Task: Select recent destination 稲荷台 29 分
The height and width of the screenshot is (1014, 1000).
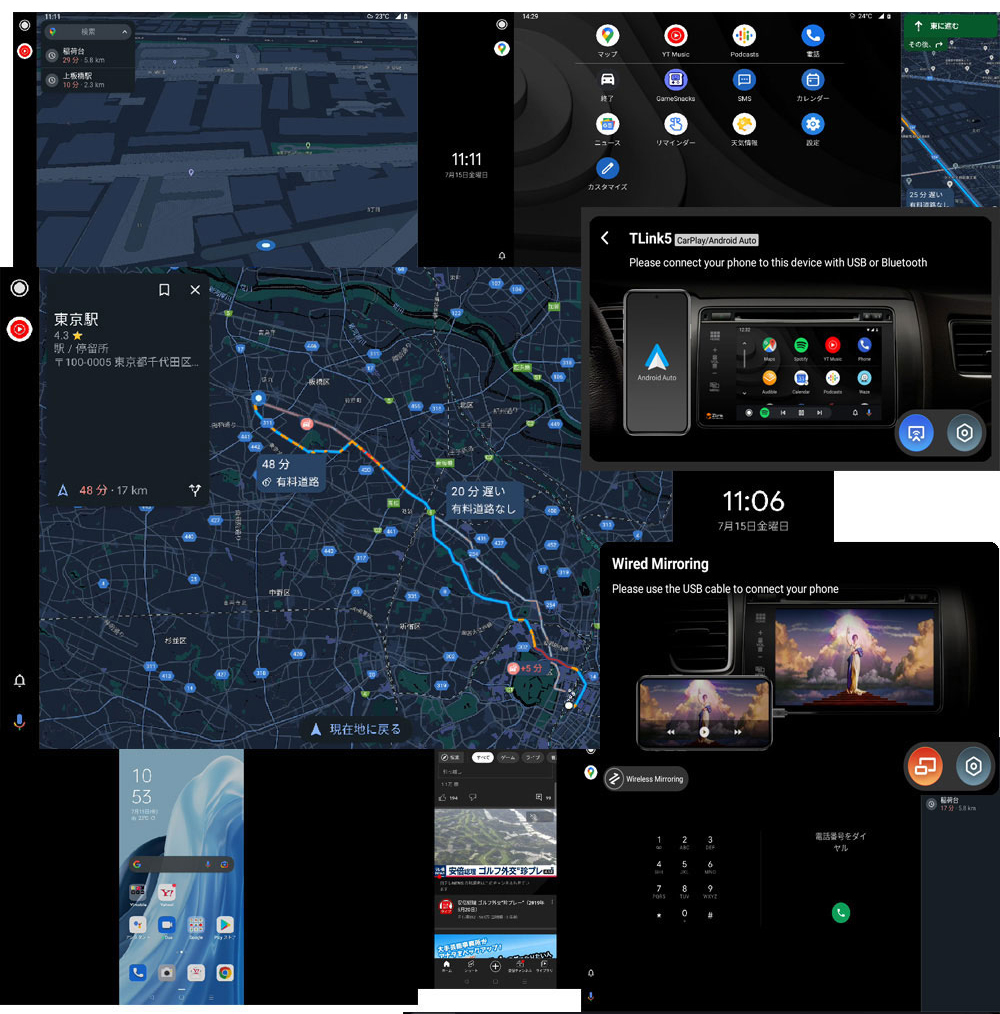Action: [89, 56]
